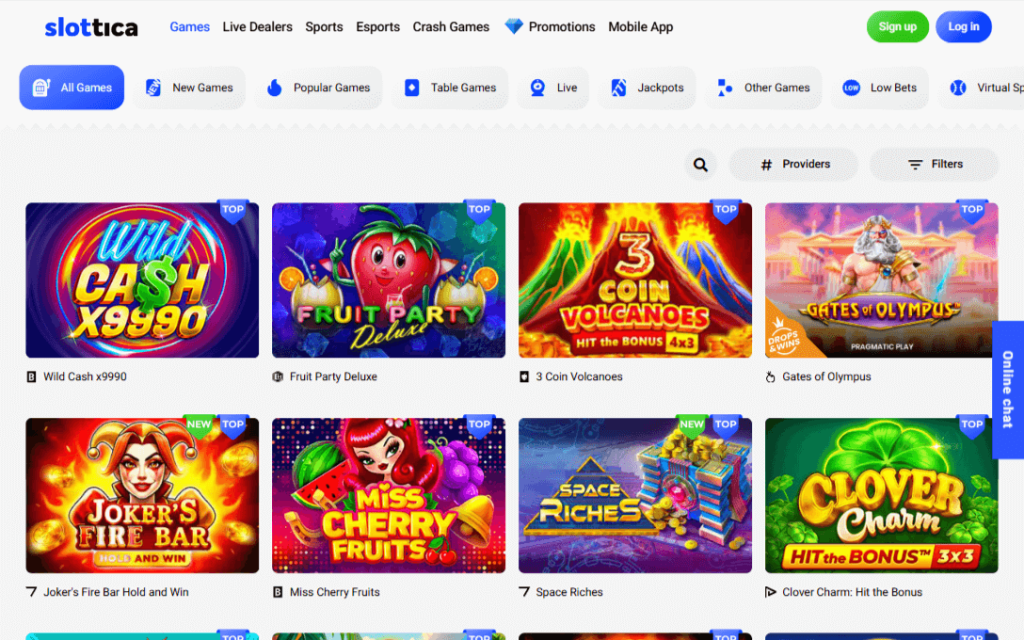Navigate to Crash Games
Image resolution: width=1024 pixels, height=640 pixels.
click(451, 27)
